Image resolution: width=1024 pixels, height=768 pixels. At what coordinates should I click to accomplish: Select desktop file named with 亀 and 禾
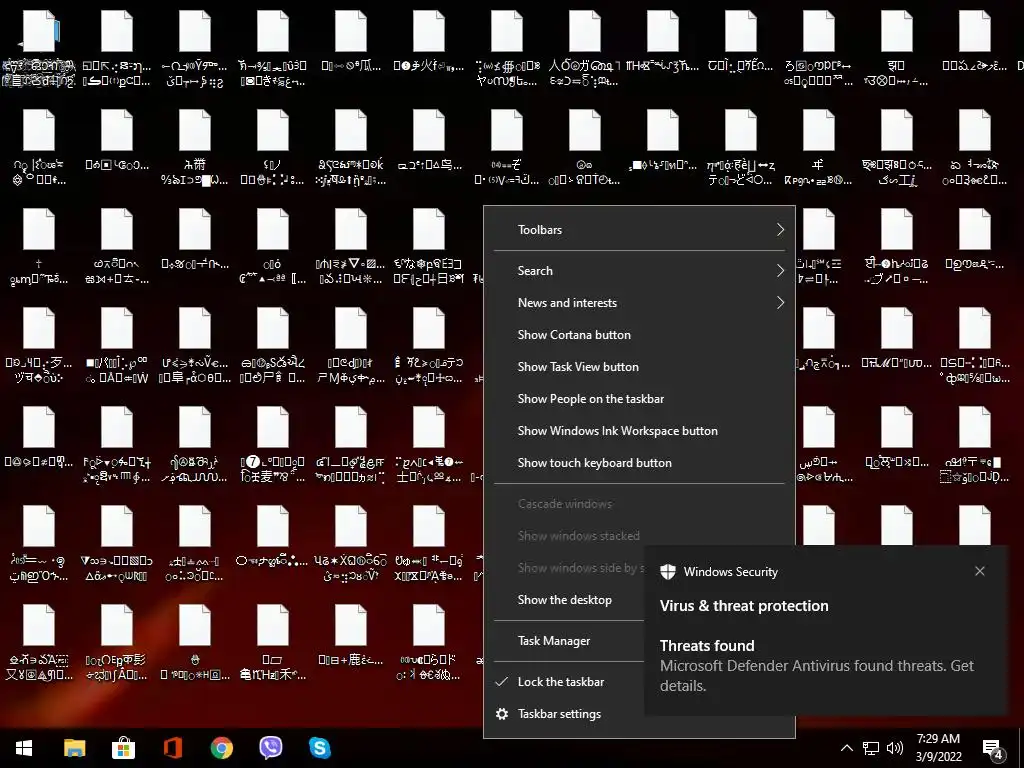point(272,643)
